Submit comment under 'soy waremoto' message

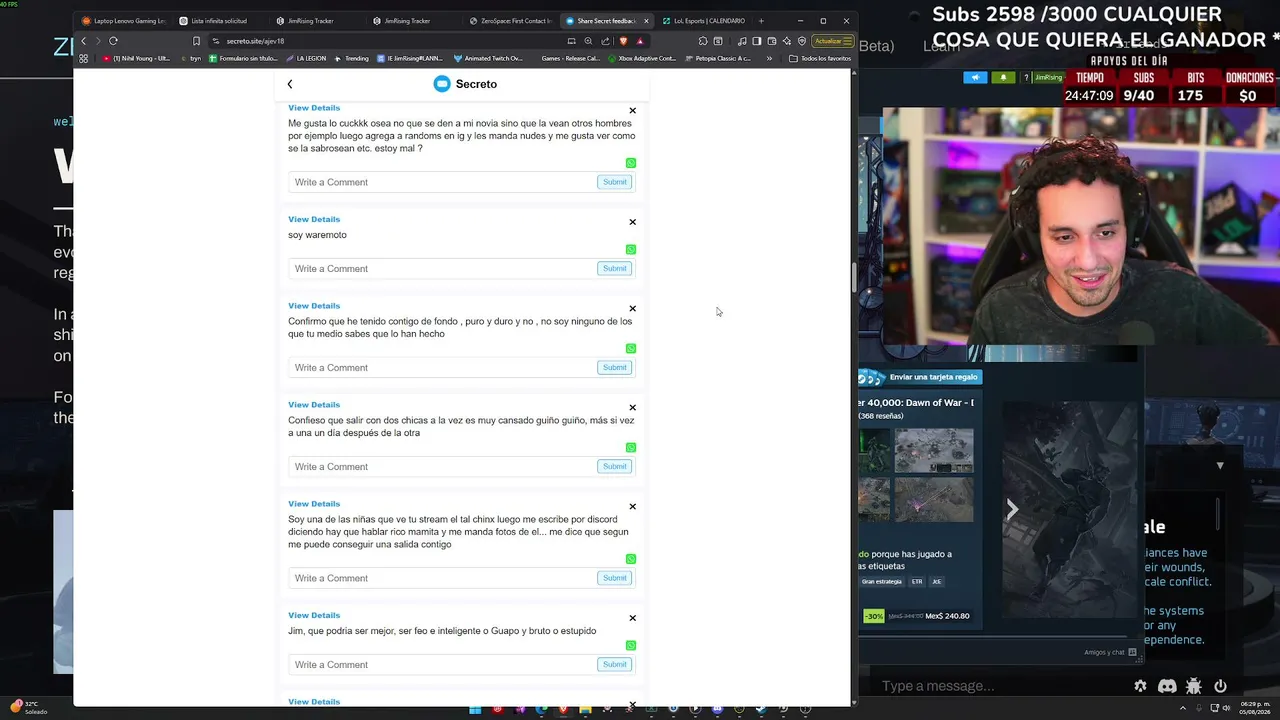[x=614, y=268]
